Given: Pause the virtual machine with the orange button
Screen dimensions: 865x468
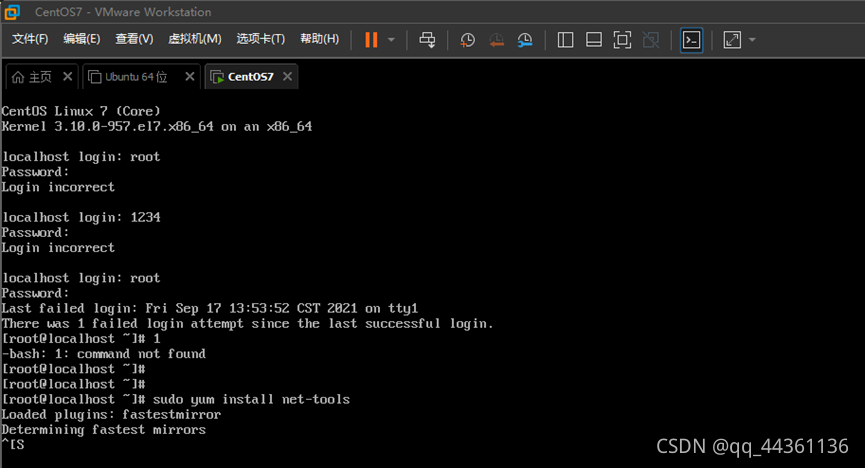Looking at the screenshot, I should (371, 40).
